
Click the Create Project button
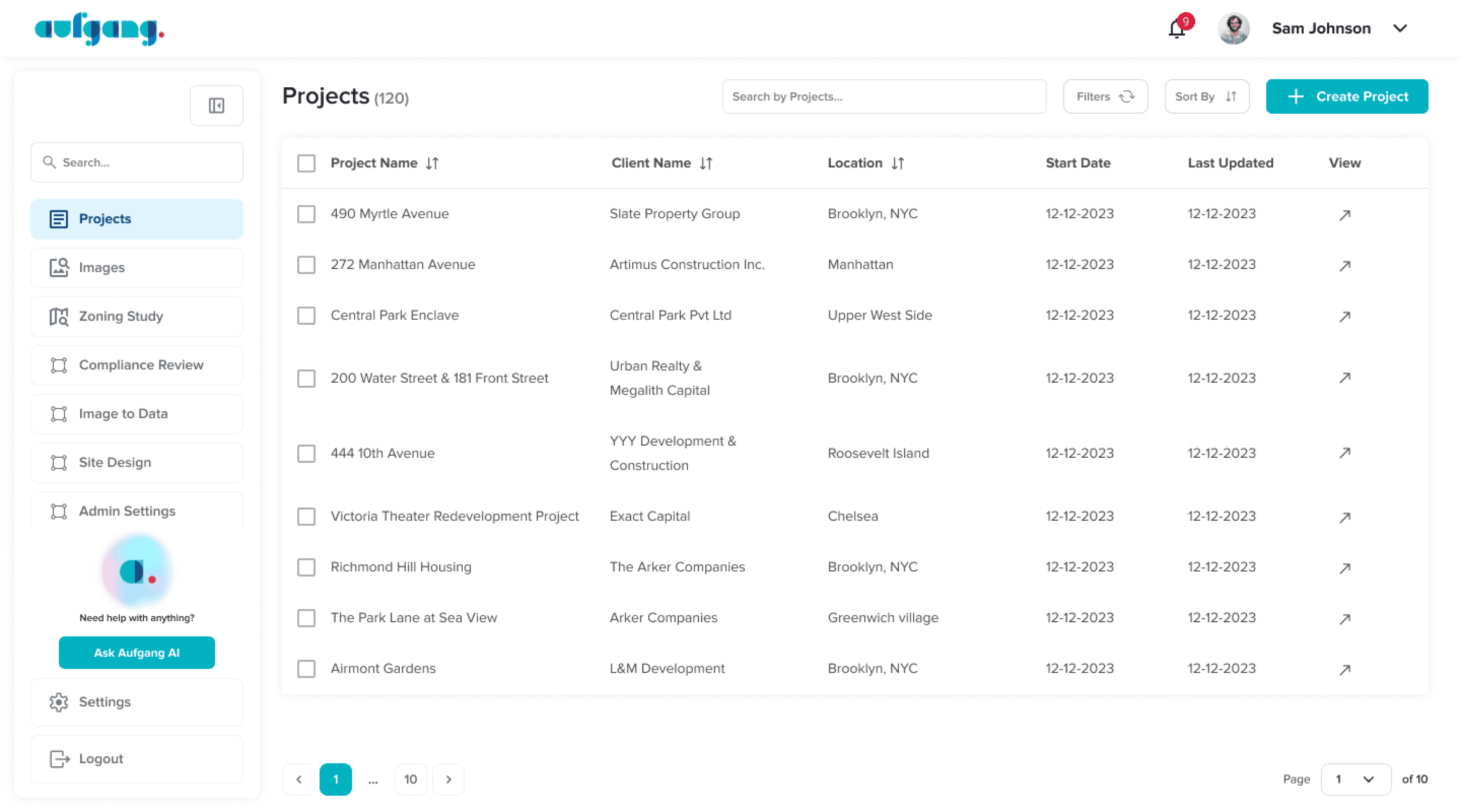pyautogui.click(x=1346, y=97)
